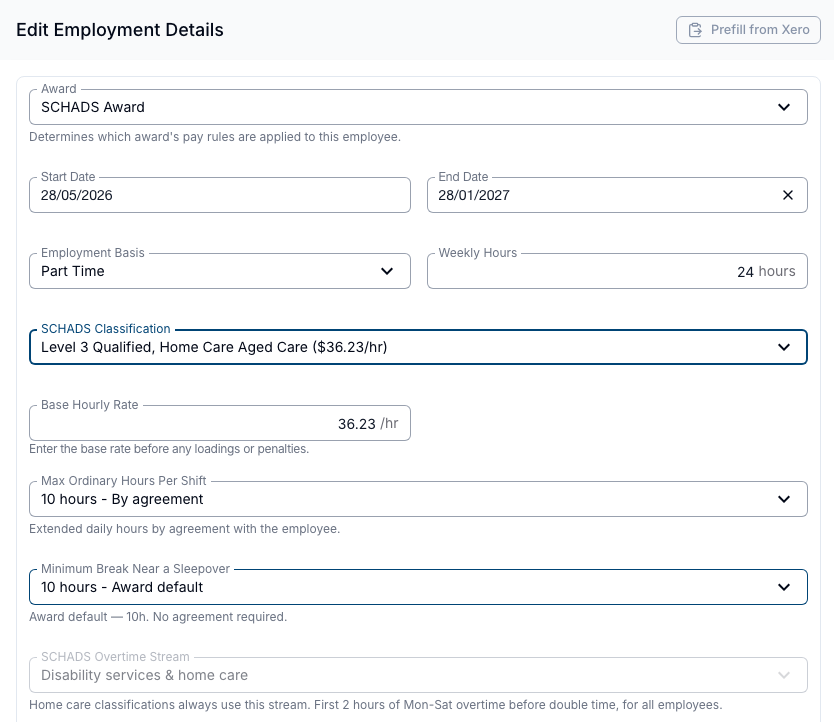Viewport: 834px width, 722px height.
Task: Open the SCHADS Classification dropdown
Action: click(418, 347)
